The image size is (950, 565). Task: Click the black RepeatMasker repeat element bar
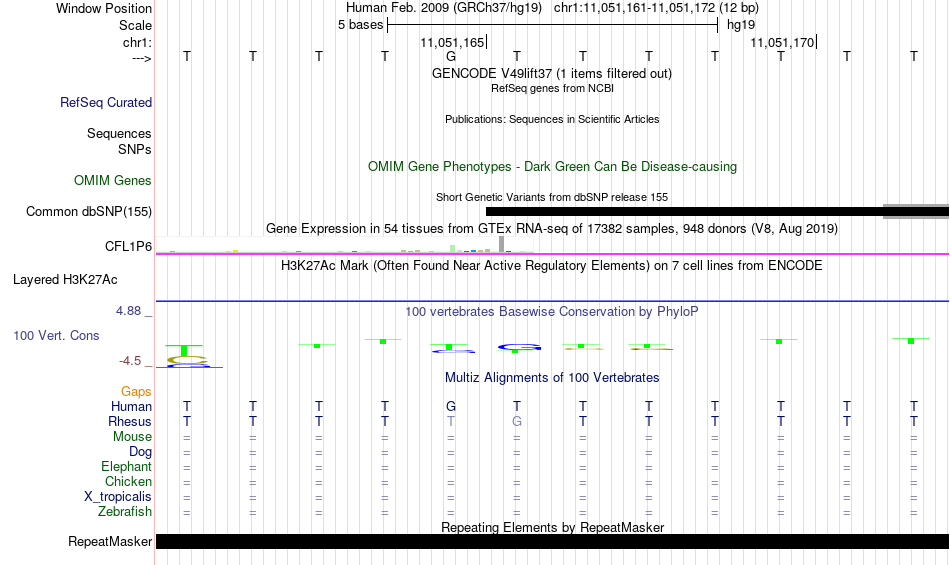[x=553, y=541]
